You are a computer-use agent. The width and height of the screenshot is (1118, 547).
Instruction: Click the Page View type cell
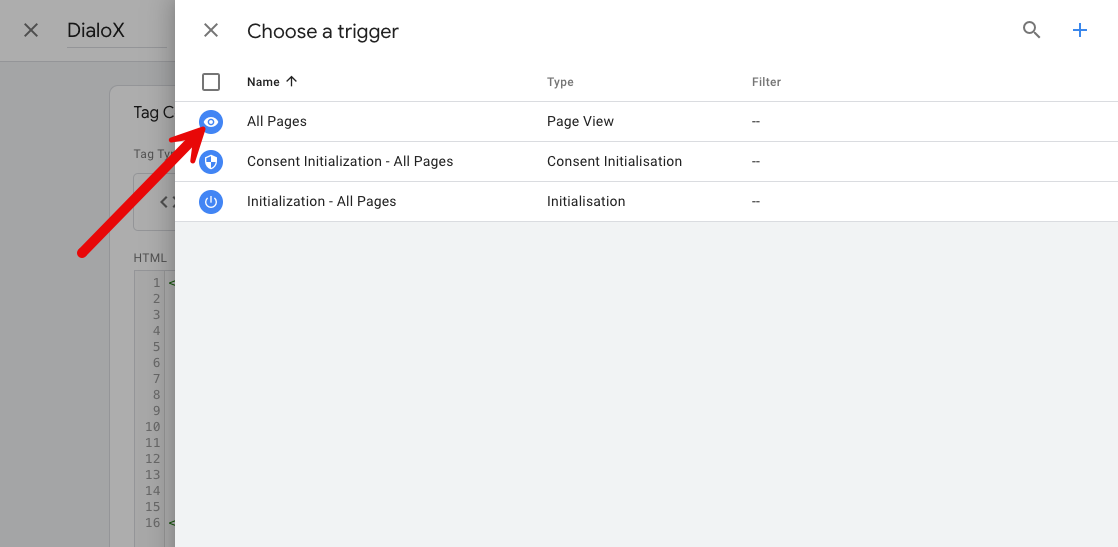580,121
